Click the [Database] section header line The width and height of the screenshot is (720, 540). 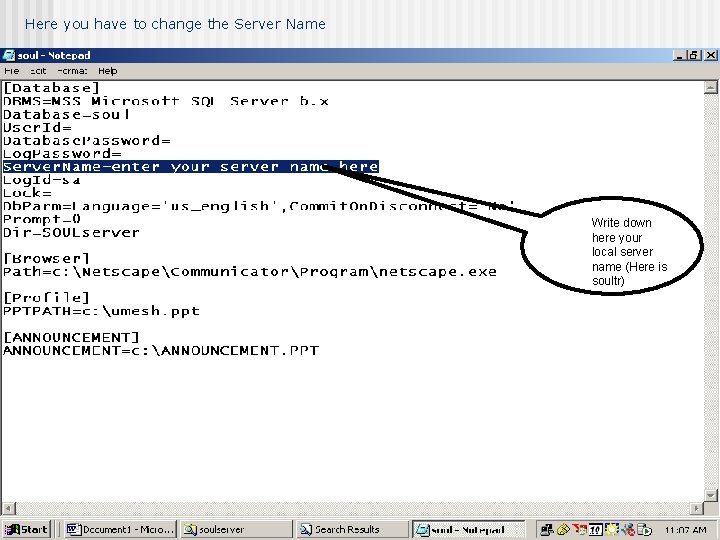(x=51, y=88)
